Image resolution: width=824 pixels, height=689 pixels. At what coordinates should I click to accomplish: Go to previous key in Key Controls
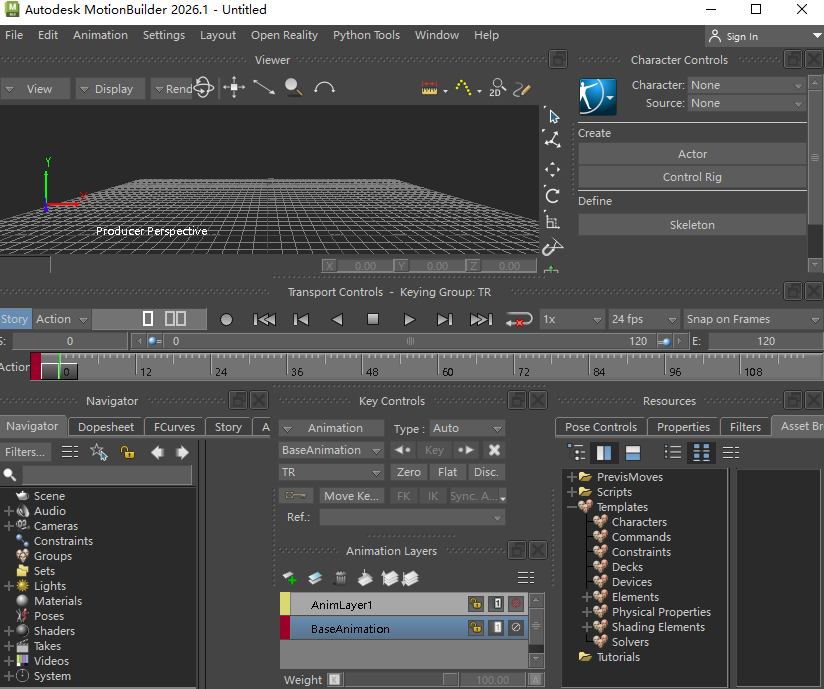tap(403, 450)
